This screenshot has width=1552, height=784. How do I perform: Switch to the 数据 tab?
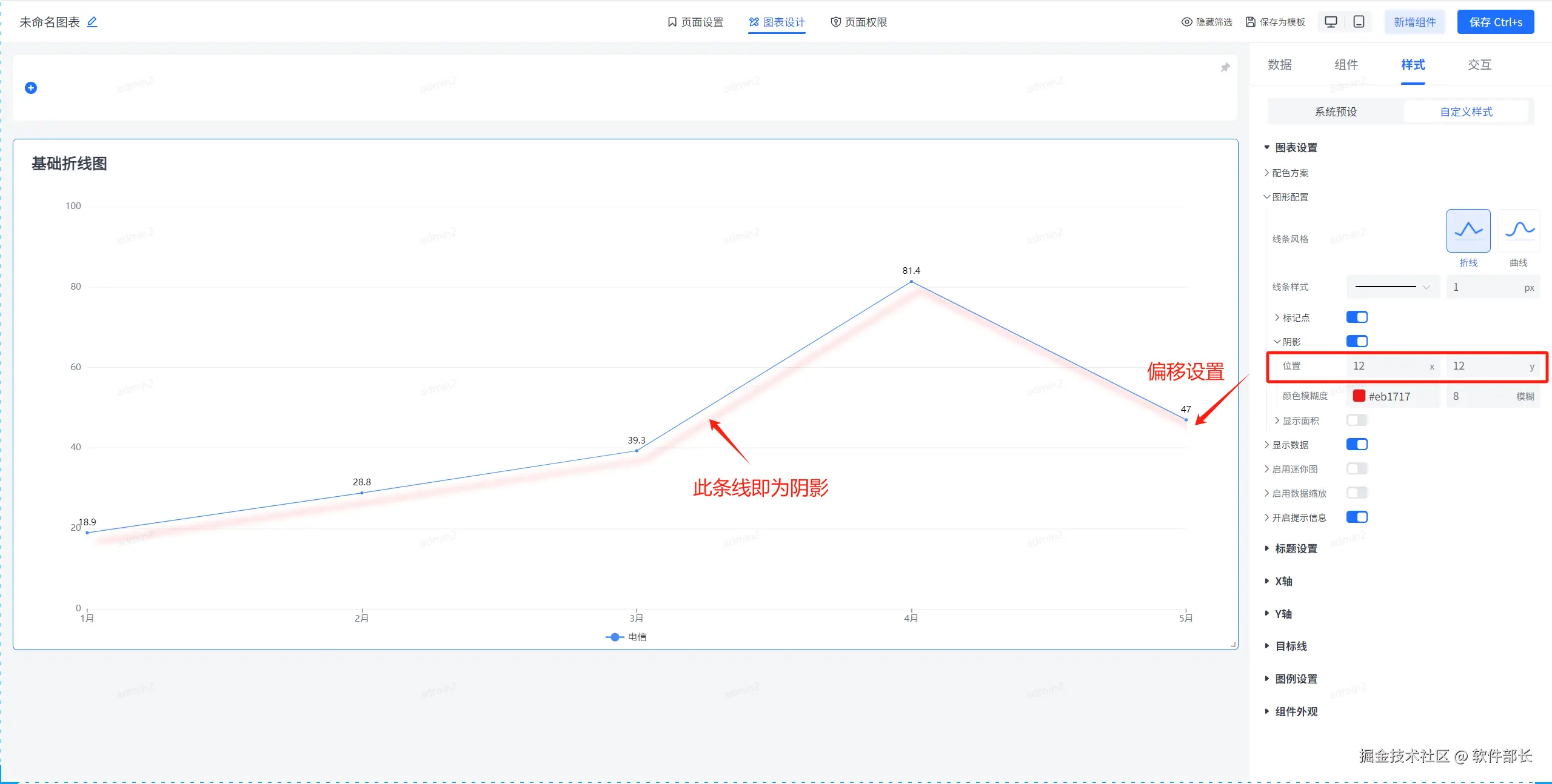[1279, 65]
